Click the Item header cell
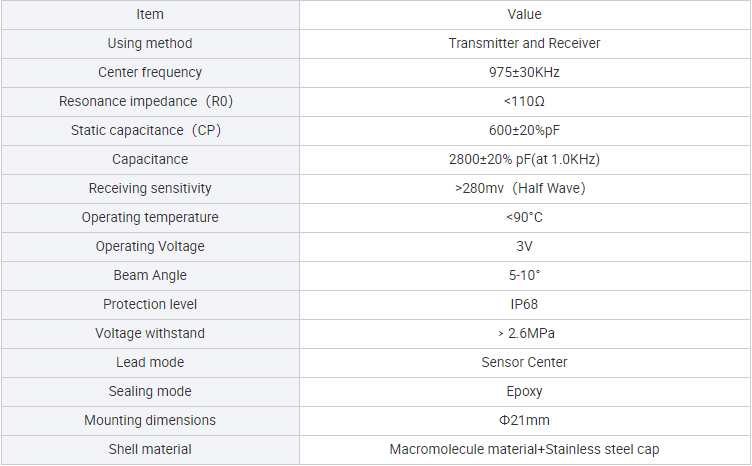752x466 pixels. [150, 15]
